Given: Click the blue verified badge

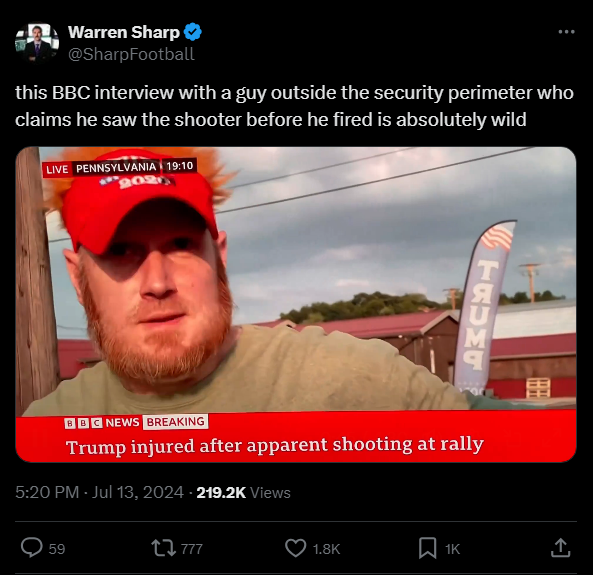Looking at the screenshot, I should pos(192,32).
